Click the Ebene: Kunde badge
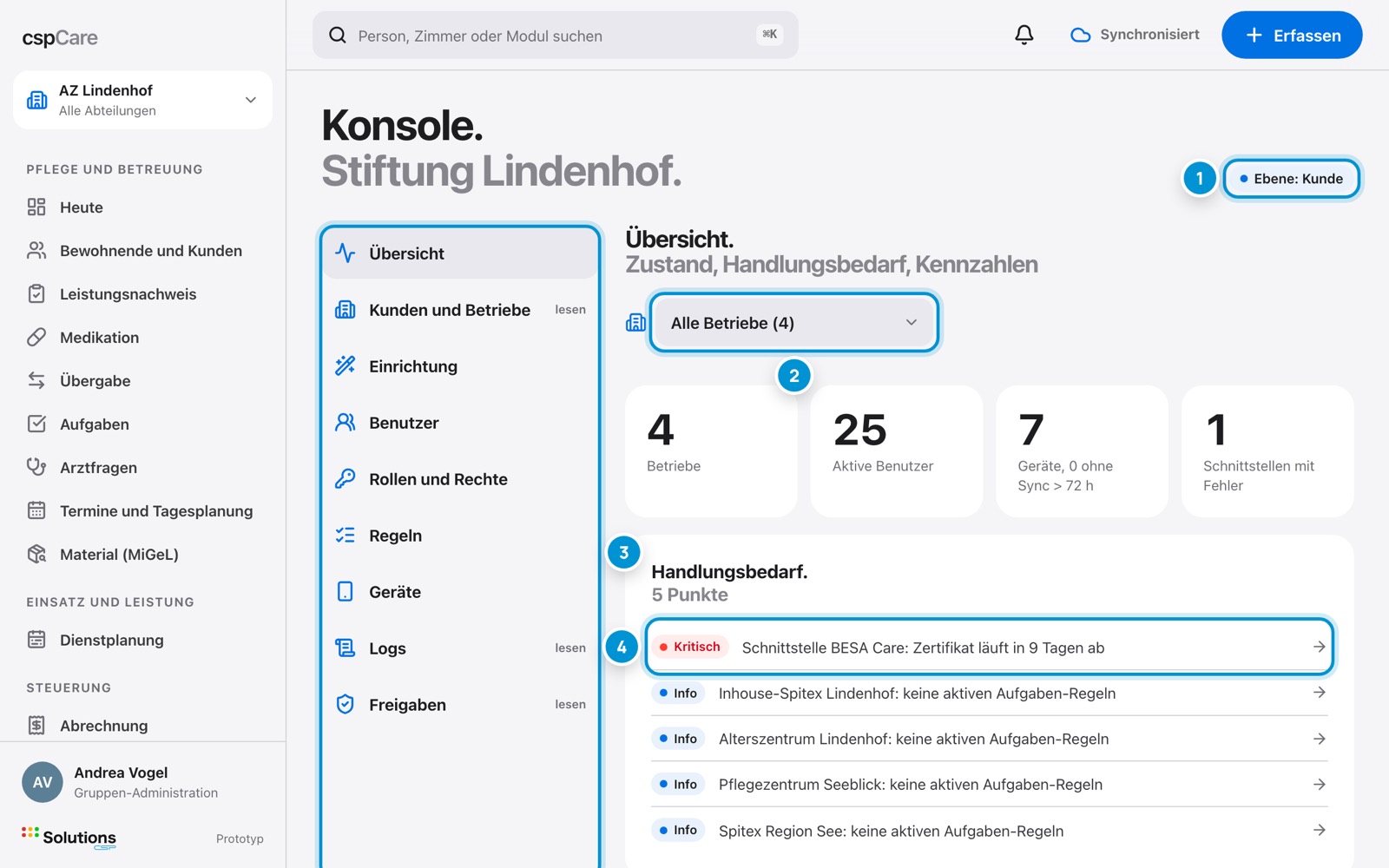 pos(1291,178)
